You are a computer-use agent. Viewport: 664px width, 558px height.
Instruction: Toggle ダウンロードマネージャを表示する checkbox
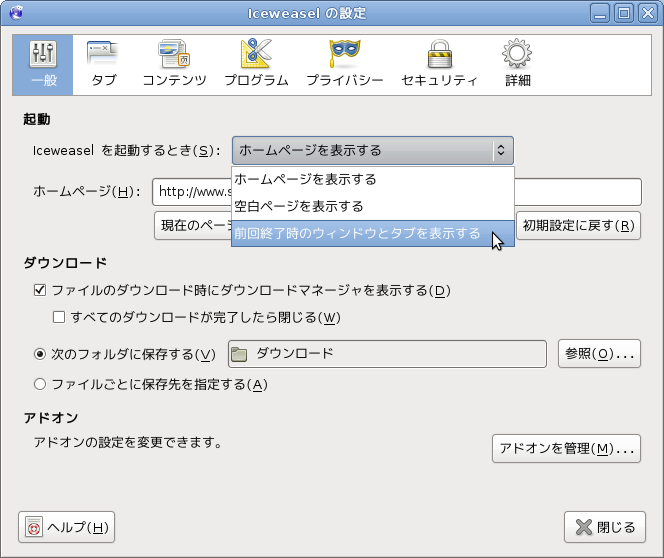coord(40,290)
